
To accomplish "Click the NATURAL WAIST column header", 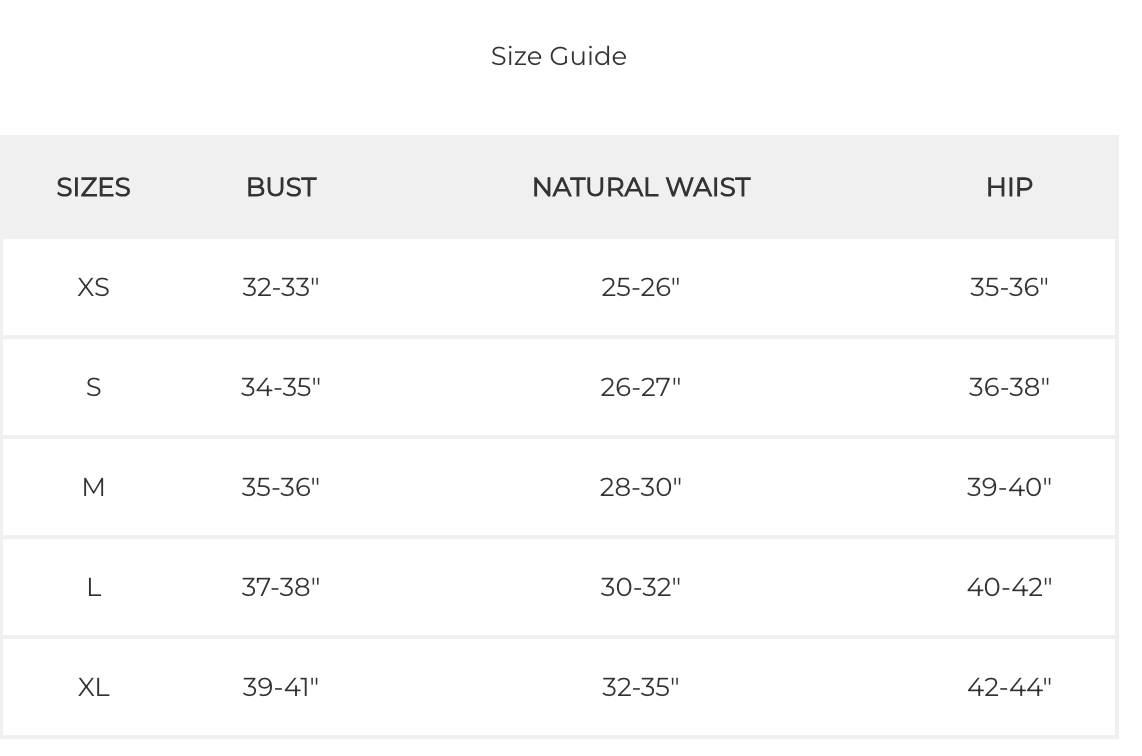I will tap(640, 188).
